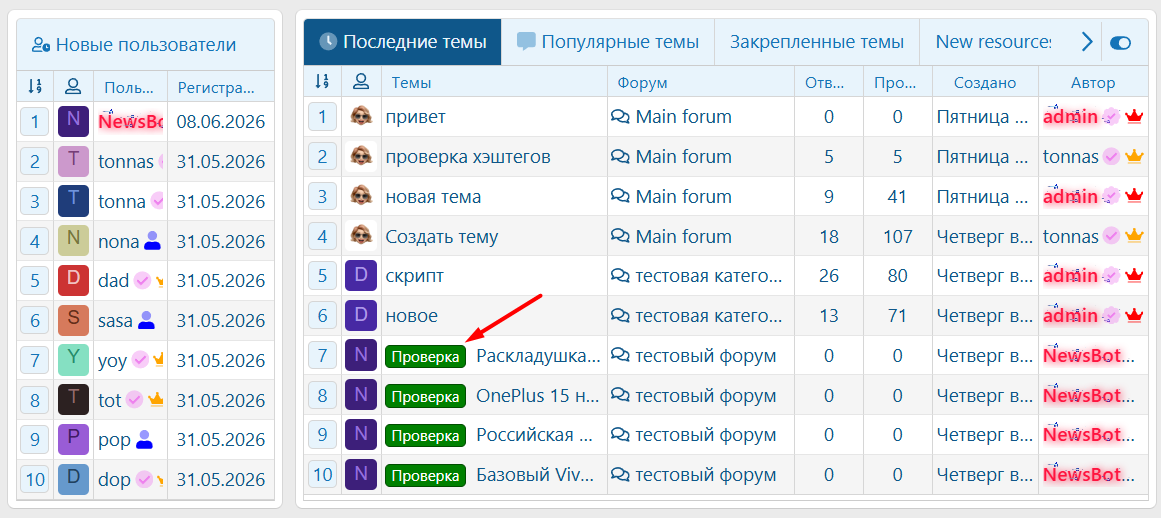This screenshot has height=518, width=1161.
Task: Open the Закрепленные темы tab
Action: 817,42
